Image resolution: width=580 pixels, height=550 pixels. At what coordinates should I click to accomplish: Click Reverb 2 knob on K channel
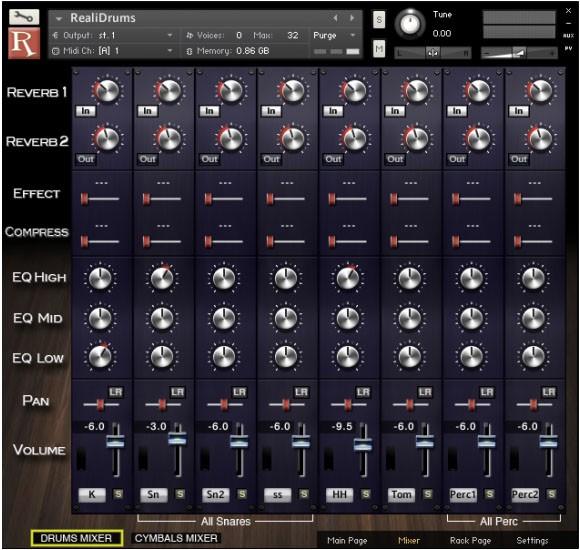pyautogui.click(x=107, y=139)
